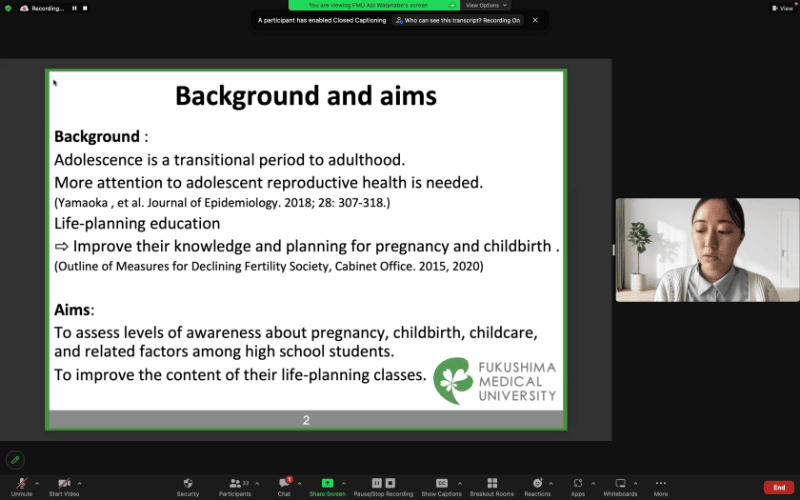Open the Security shield options
800x500 pixels.
(x=188, y=483)
